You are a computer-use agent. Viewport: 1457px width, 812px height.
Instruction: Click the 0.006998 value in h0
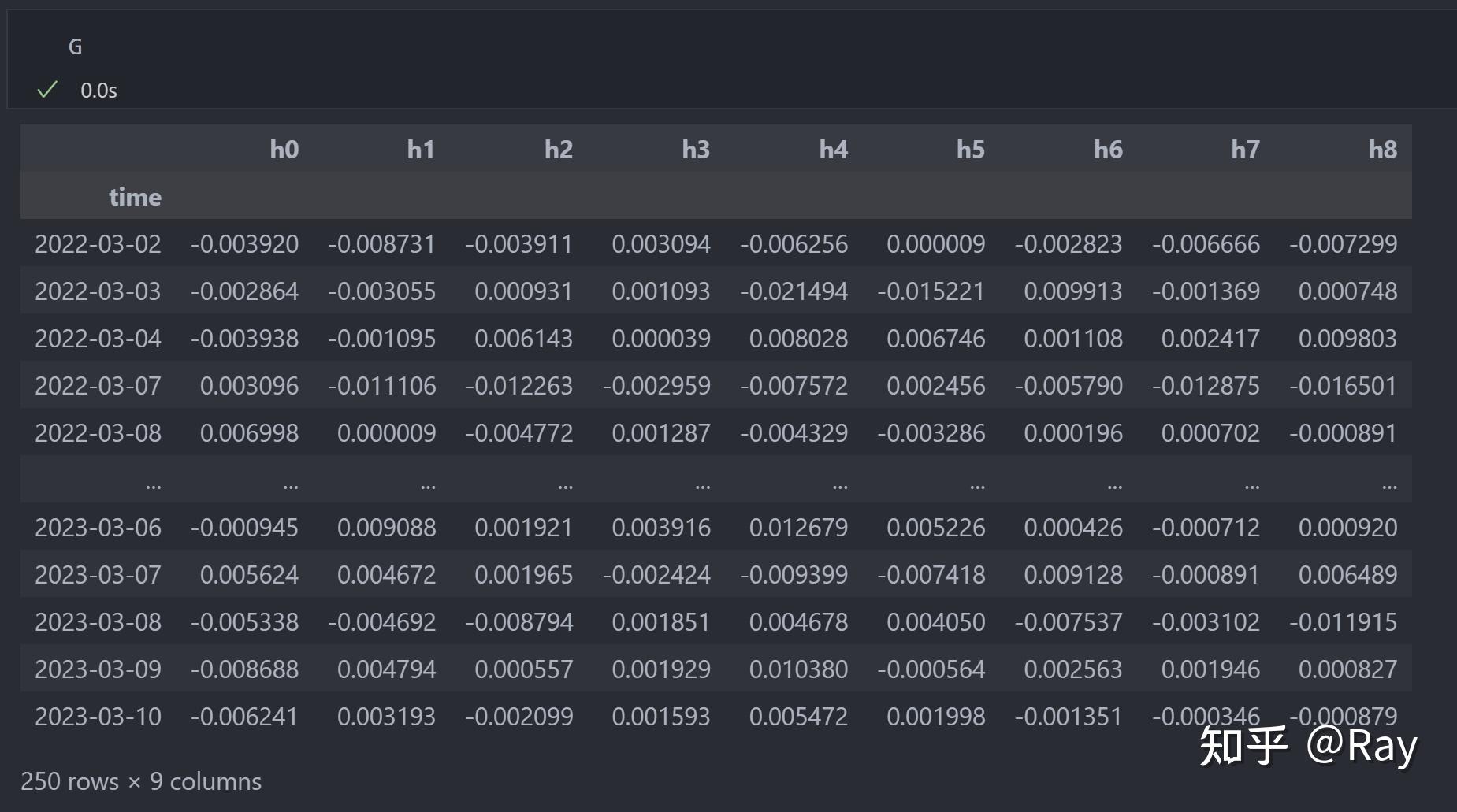(249, 433)
